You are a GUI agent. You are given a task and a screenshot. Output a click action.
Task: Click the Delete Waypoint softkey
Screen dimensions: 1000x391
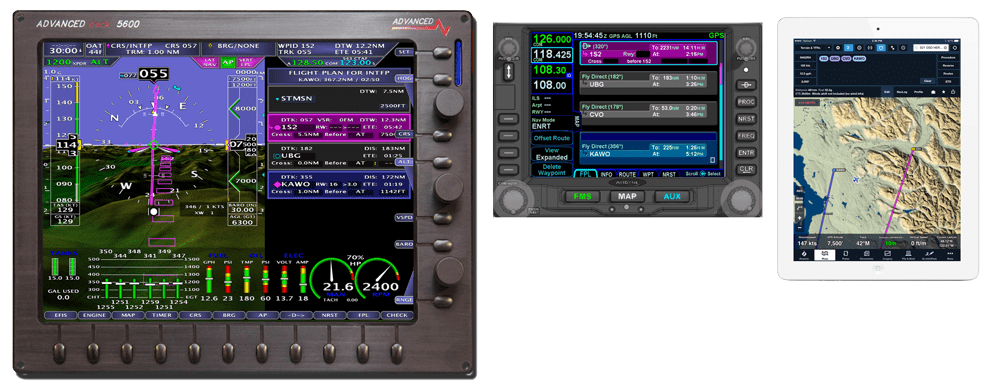(552, 170)
